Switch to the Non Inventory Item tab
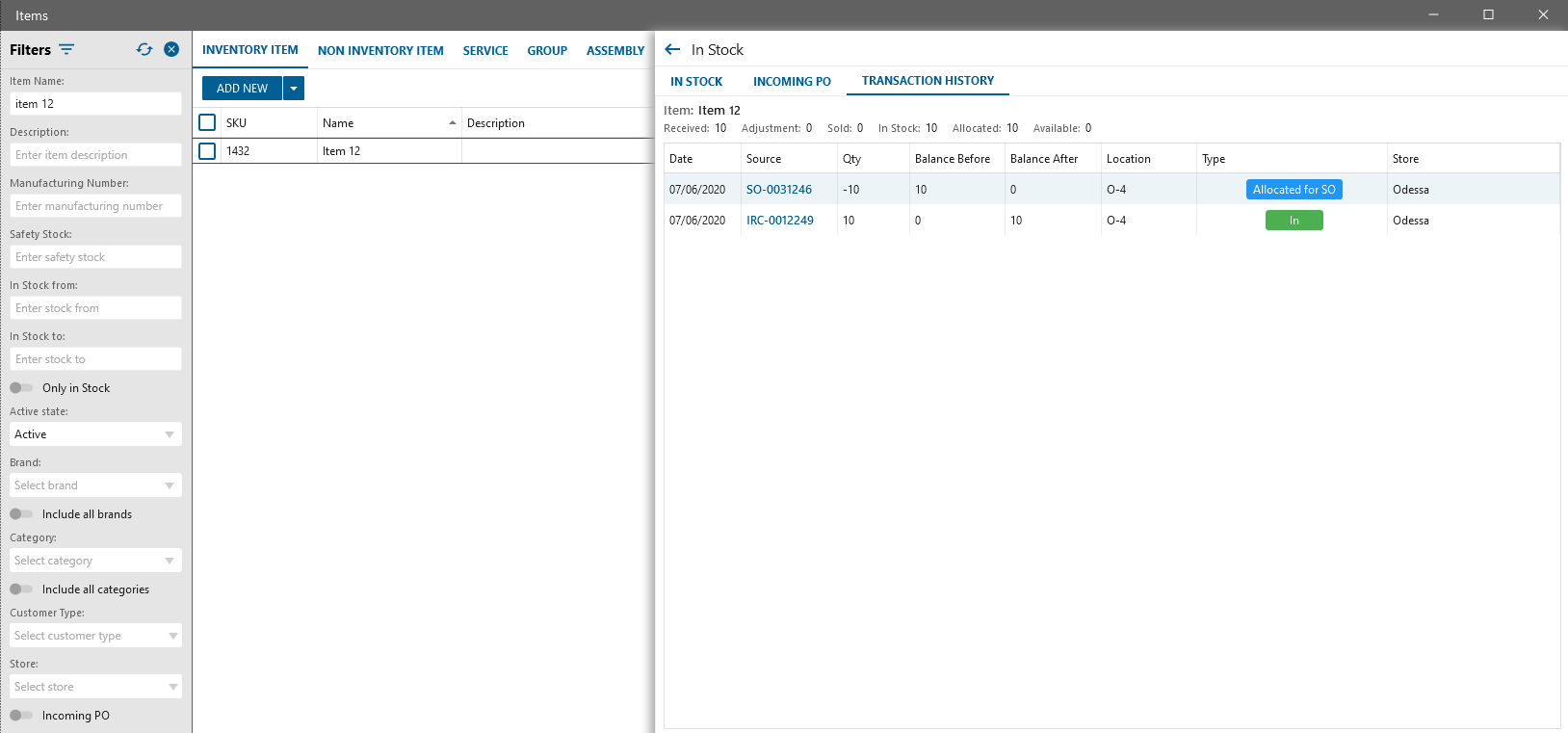This screenshot has width=1568, height=733. (380, 50)
